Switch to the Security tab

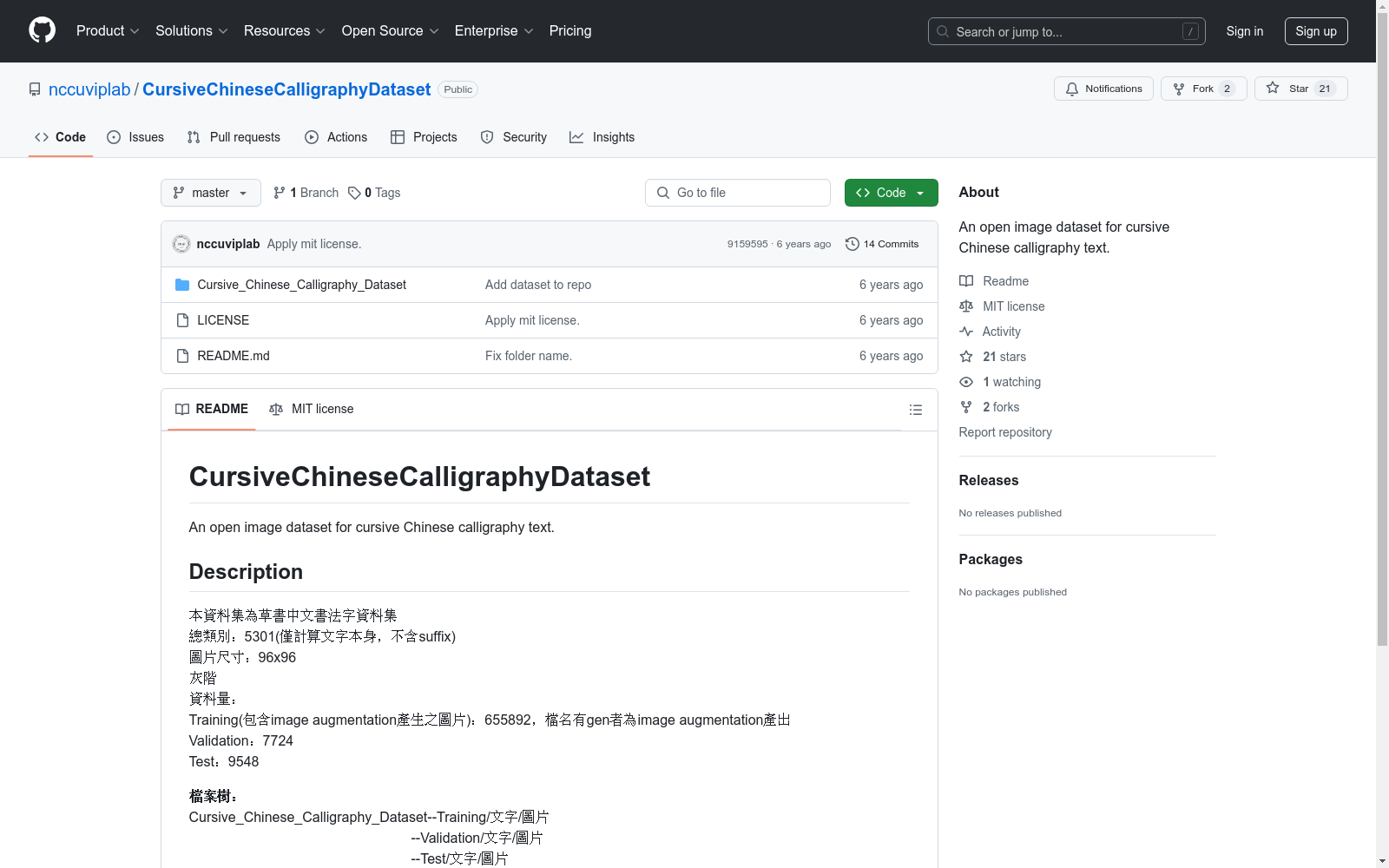(x=514, y=137)
